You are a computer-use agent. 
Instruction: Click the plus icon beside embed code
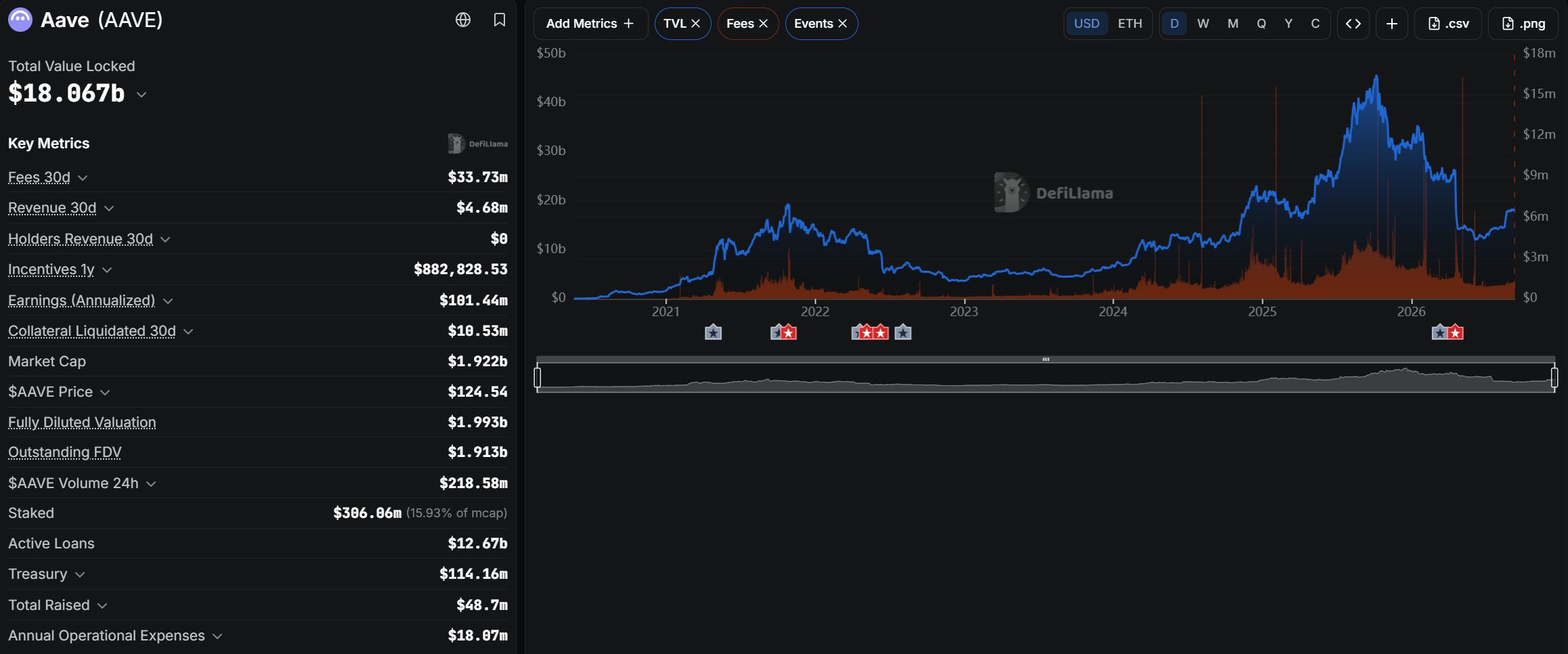[1392, 24]
